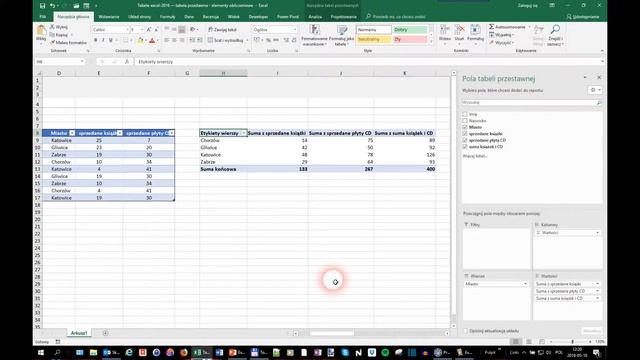
Task: Click the Save icon in quick access toolbar
Action: (42, 6)
